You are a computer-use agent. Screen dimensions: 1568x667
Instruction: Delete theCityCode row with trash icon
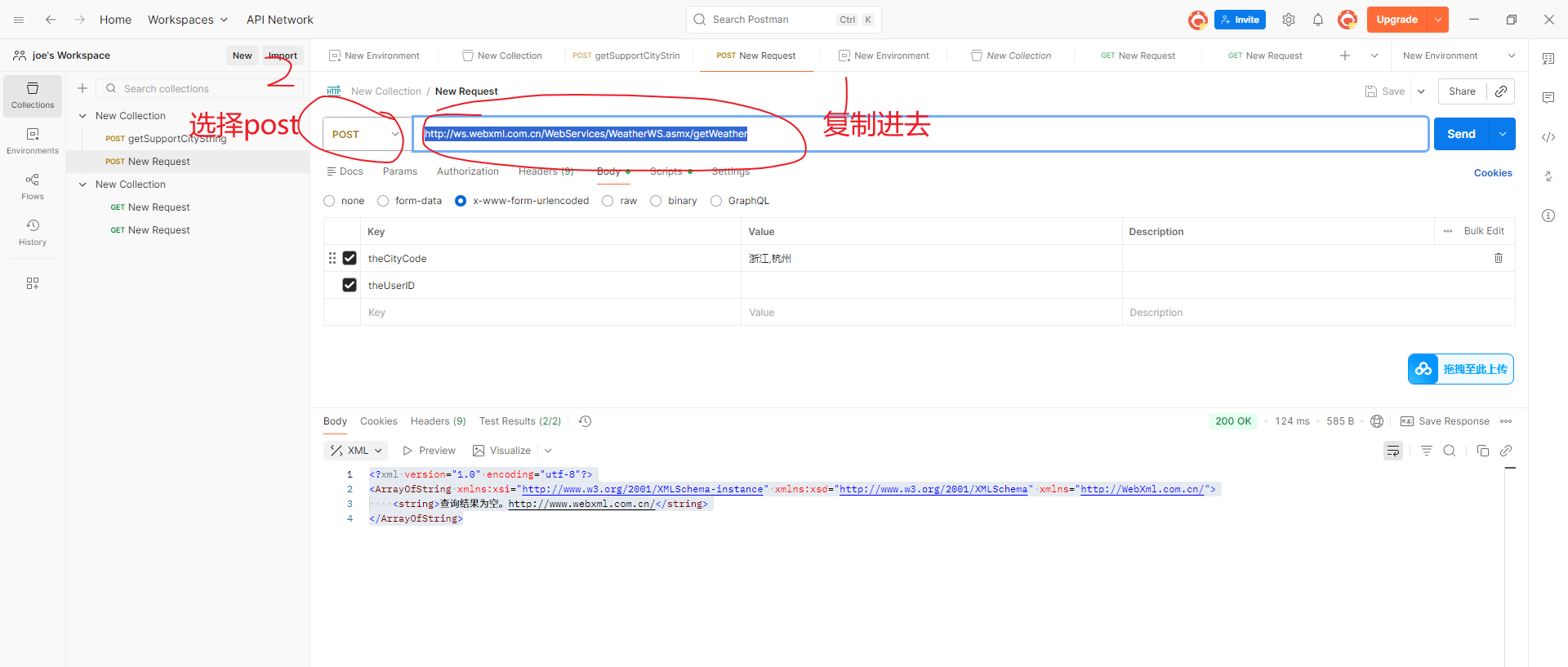tap(1499, 258)
